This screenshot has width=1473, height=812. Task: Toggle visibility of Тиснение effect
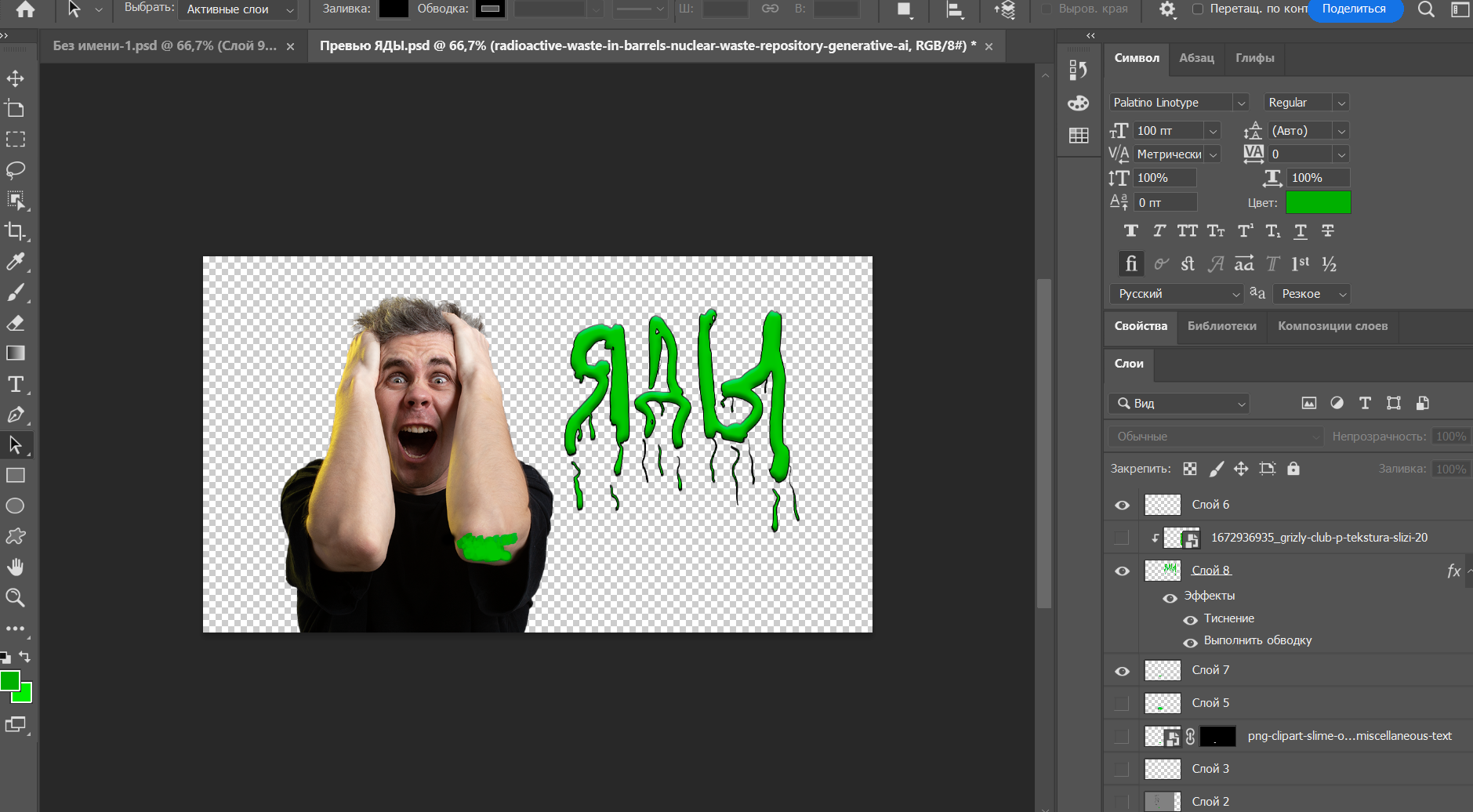[x=1190, y=619]
